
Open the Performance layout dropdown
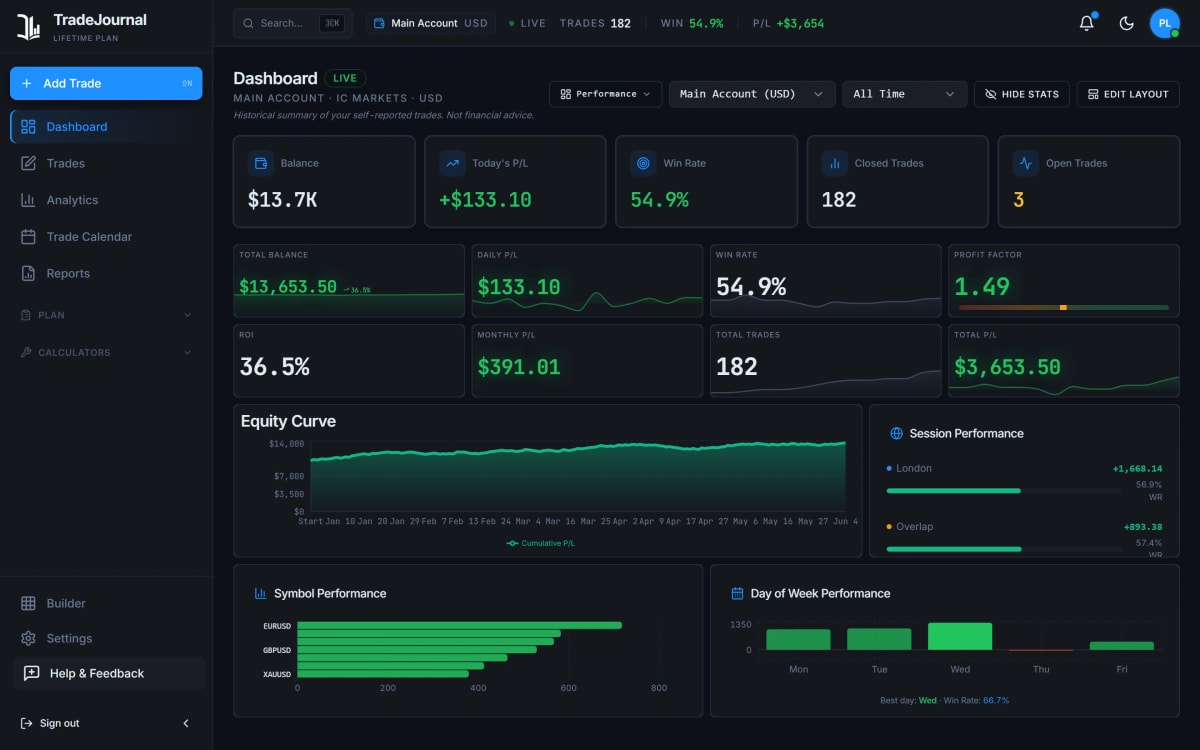click(x=605, y=94)
